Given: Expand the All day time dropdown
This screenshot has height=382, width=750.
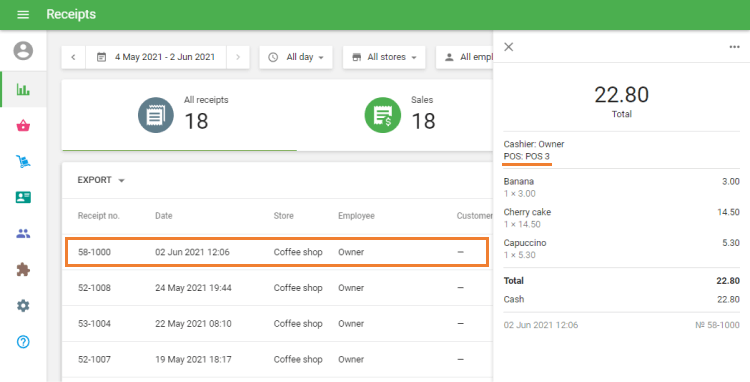Looking at the screenshot, I should (x=296, y=57).
